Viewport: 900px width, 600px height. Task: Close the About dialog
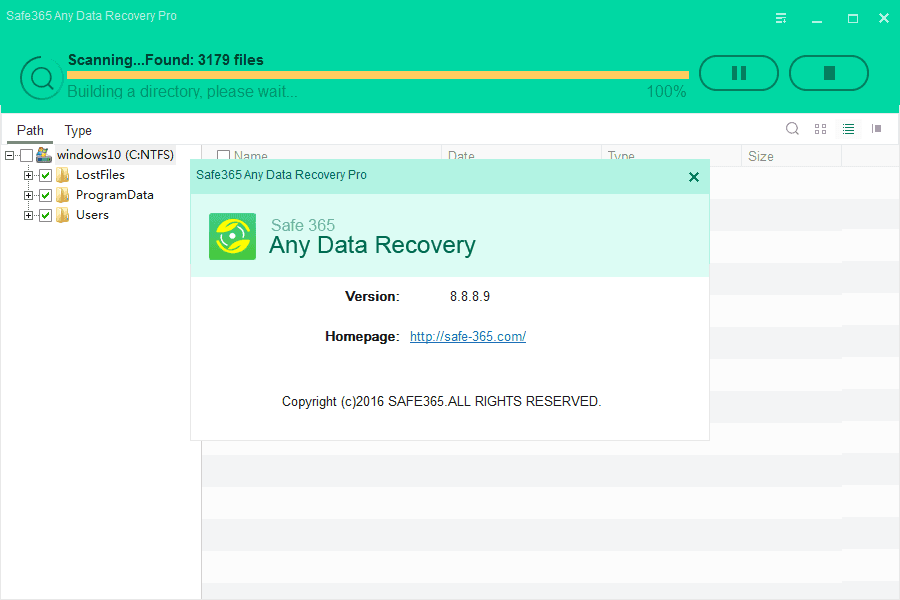tap(693, 177)
